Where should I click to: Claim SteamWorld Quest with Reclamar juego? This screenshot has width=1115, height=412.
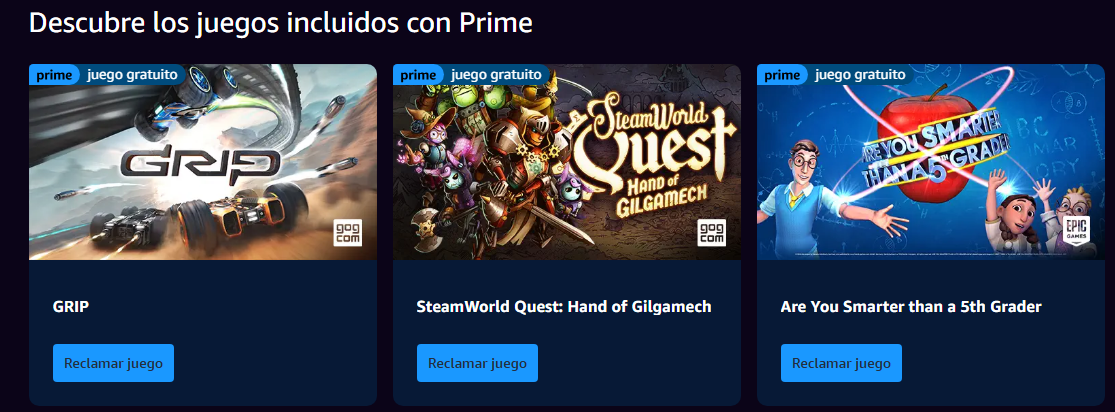coord(477,363)
